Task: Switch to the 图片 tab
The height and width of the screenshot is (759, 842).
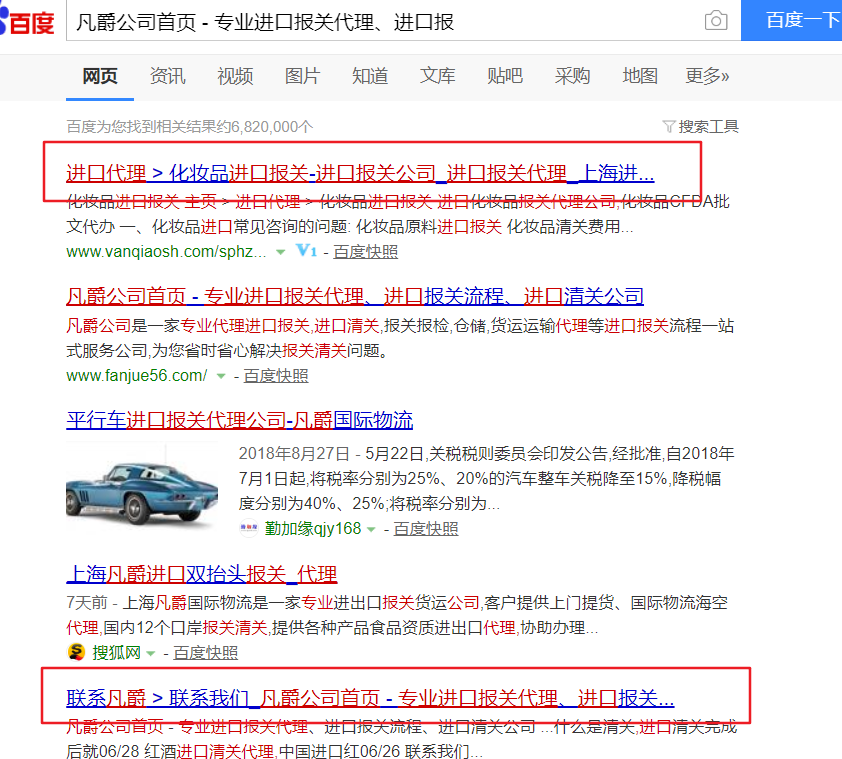Action: point(302,76)
